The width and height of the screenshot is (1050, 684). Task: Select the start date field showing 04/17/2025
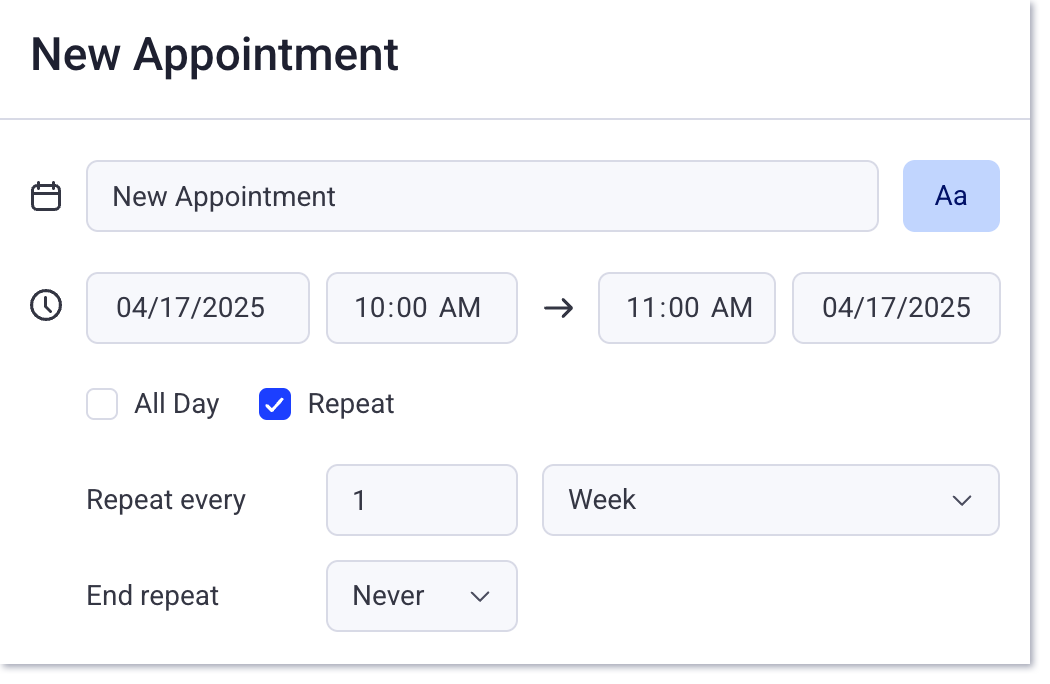click(x=197, y=308)
